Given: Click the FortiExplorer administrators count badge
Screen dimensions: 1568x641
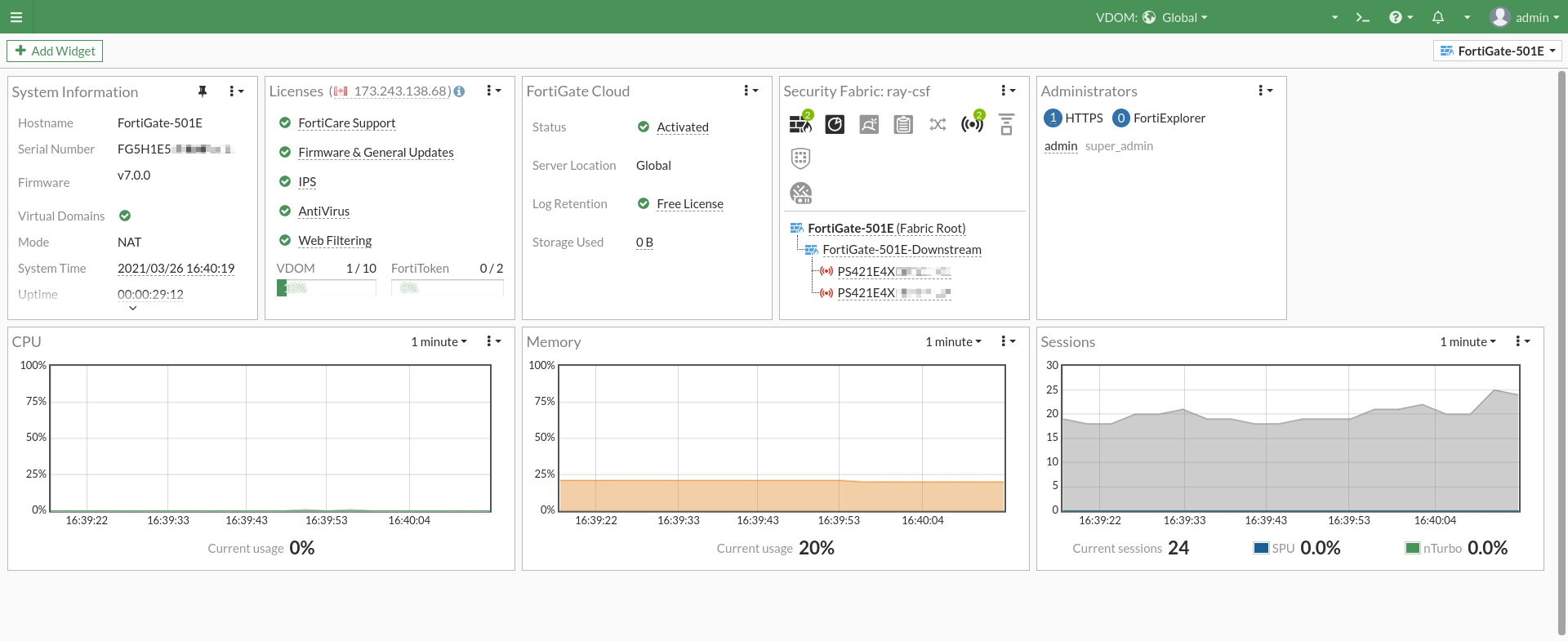Looking at the screenshot, I should coord(1121,118).
